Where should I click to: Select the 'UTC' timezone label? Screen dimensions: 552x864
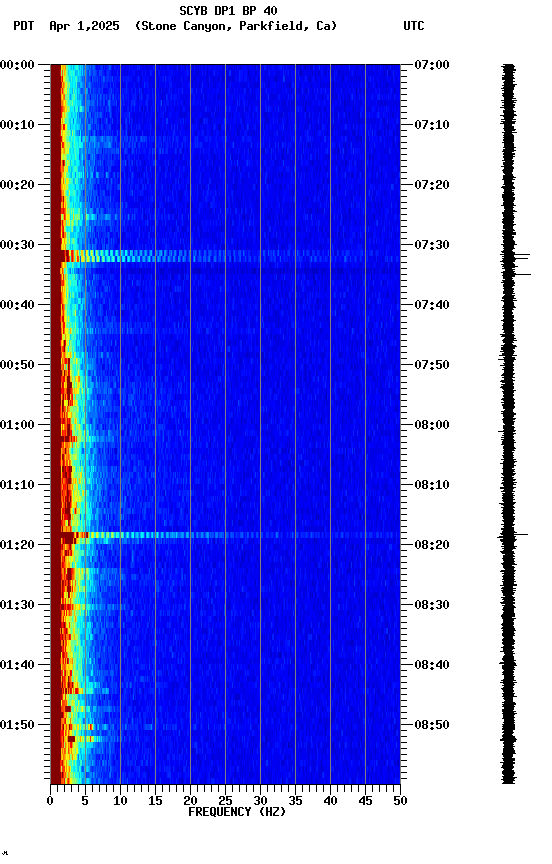(414, 26)
